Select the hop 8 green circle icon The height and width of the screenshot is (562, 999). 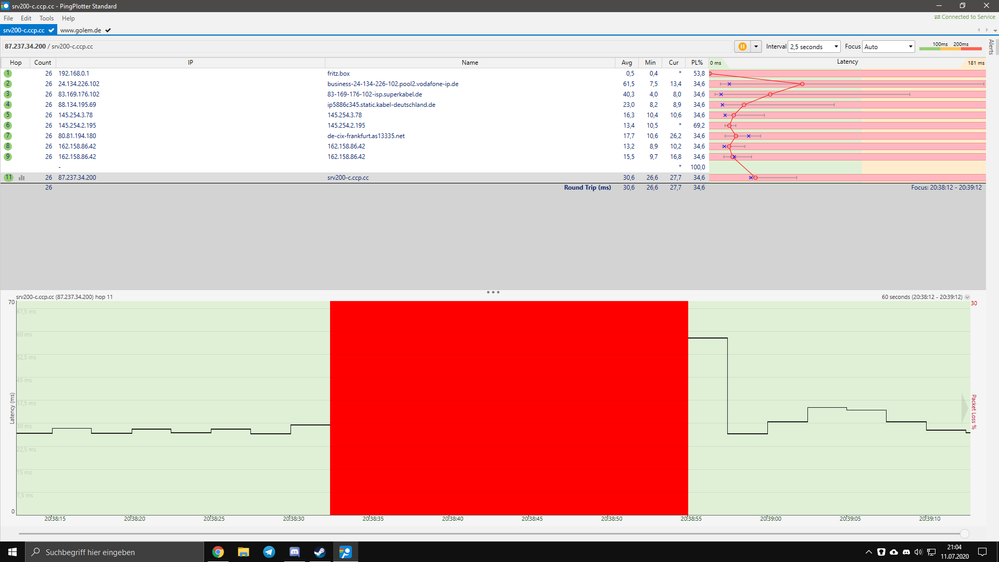tap(8, 146)
